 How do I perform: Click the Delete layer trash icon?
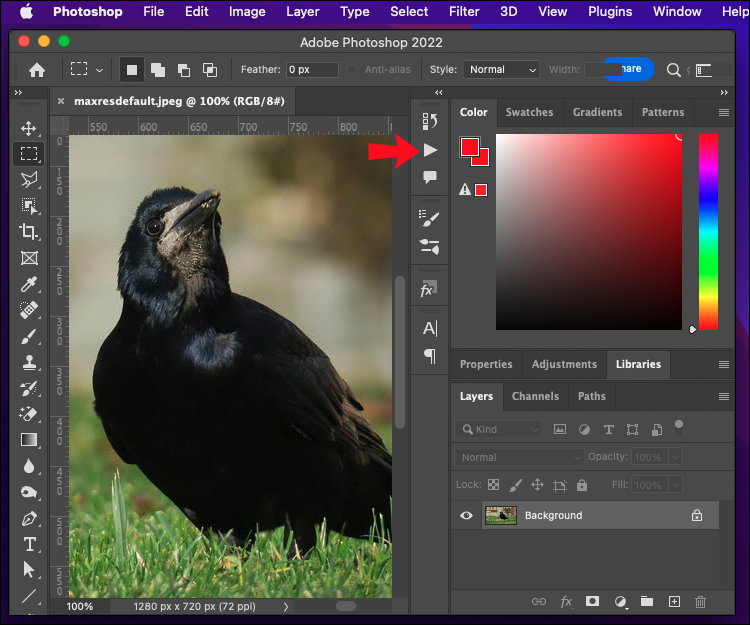point(700,601)
